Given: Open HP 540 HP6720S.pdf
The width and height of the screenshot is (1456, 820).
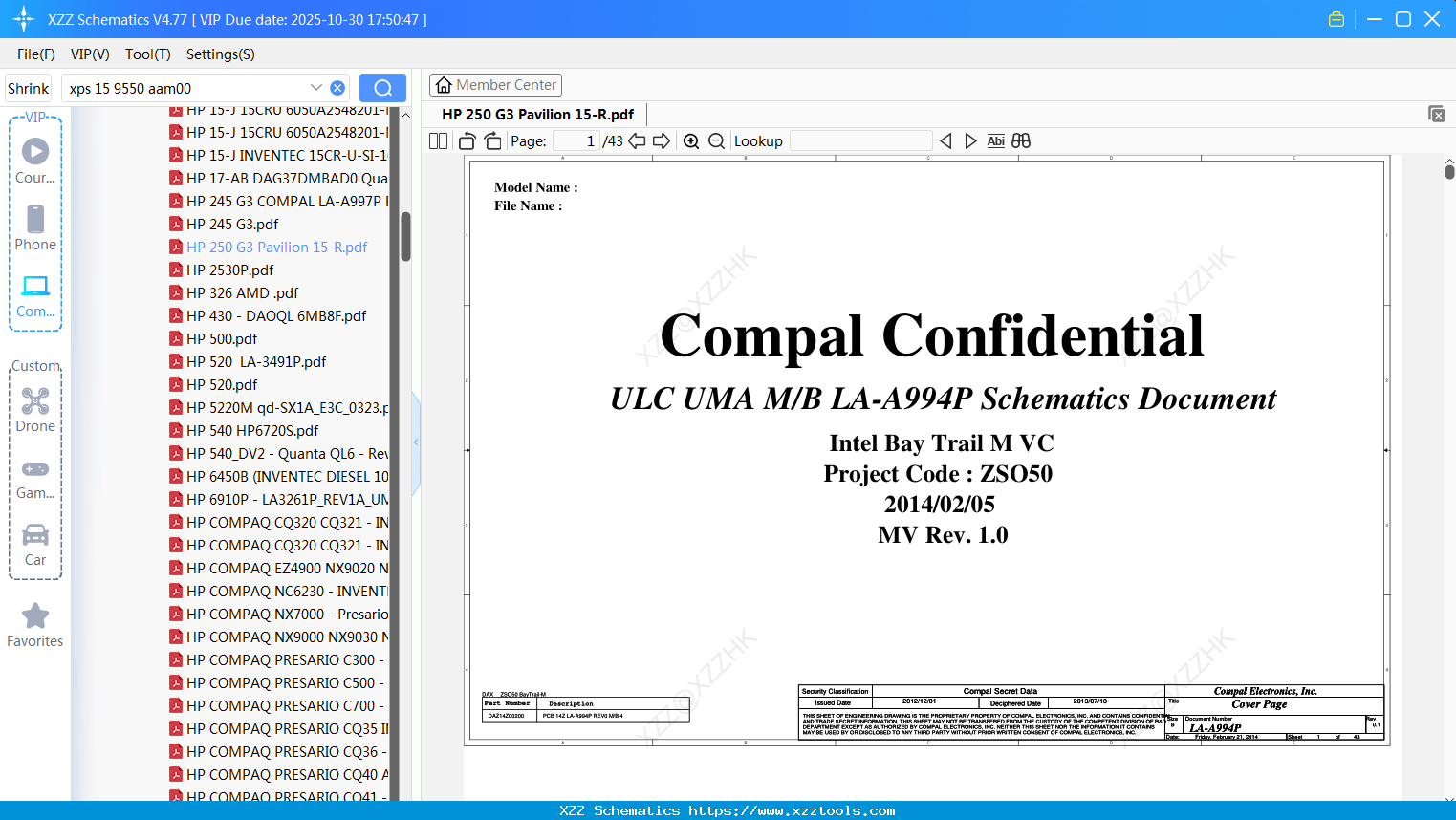Looking at the screenshot, I should tap(252, 430).
